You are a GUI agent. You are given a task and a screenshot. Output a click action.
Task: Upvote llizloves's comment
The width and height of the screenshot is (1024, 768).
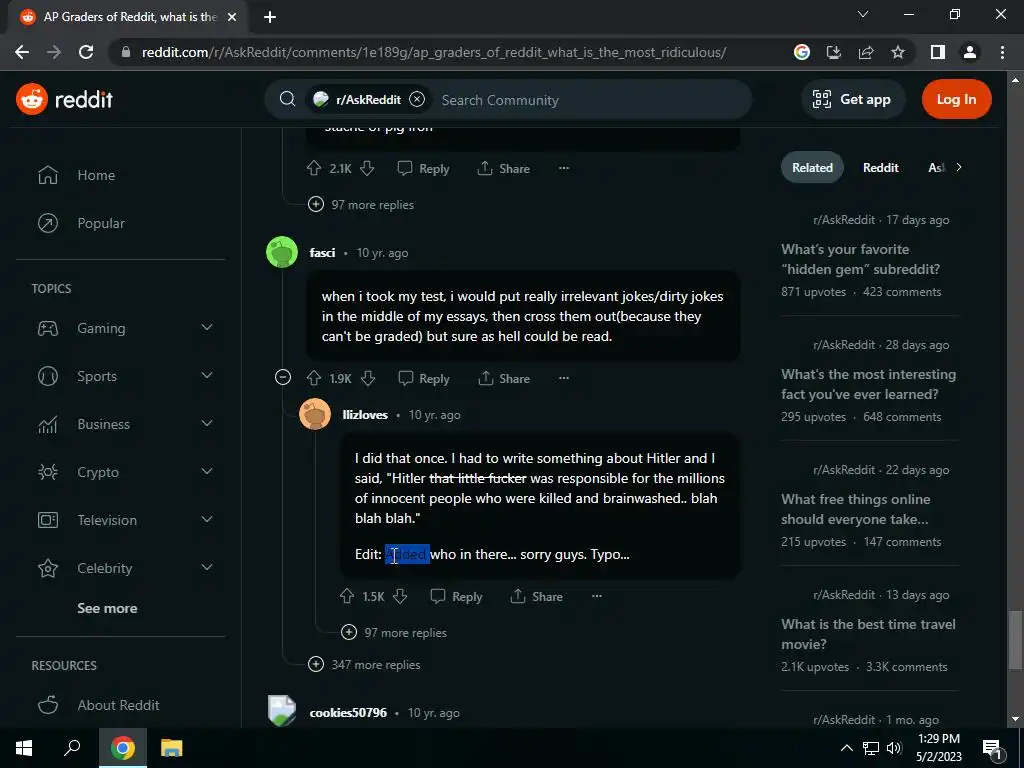[347, 596]
